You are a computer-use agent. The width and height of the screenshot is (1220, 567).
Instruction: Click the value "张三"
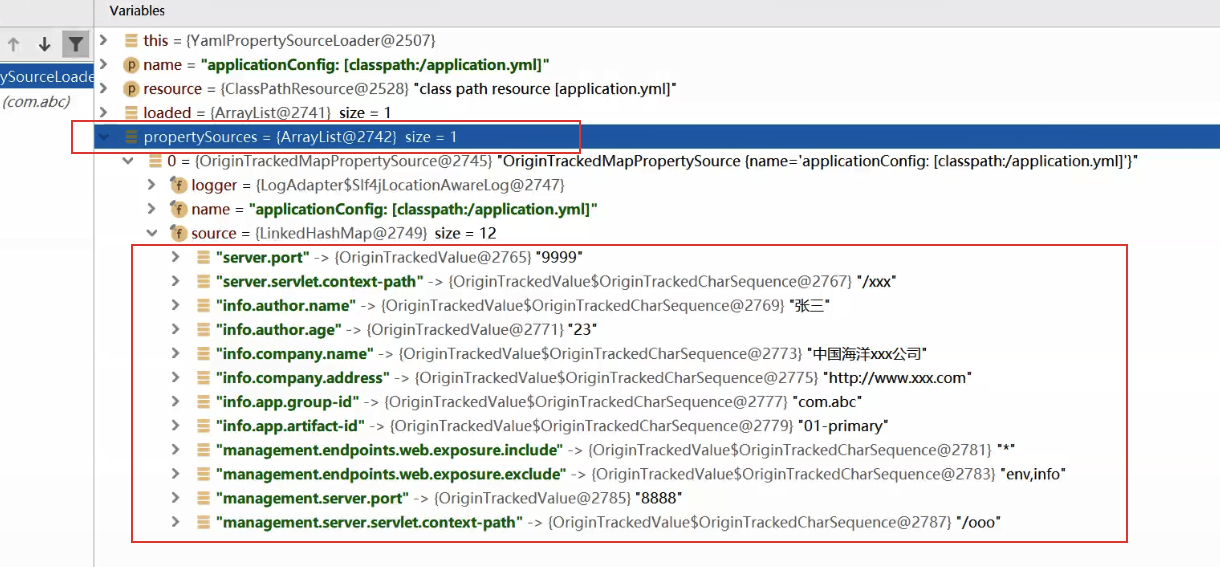(x=809, y=305)
